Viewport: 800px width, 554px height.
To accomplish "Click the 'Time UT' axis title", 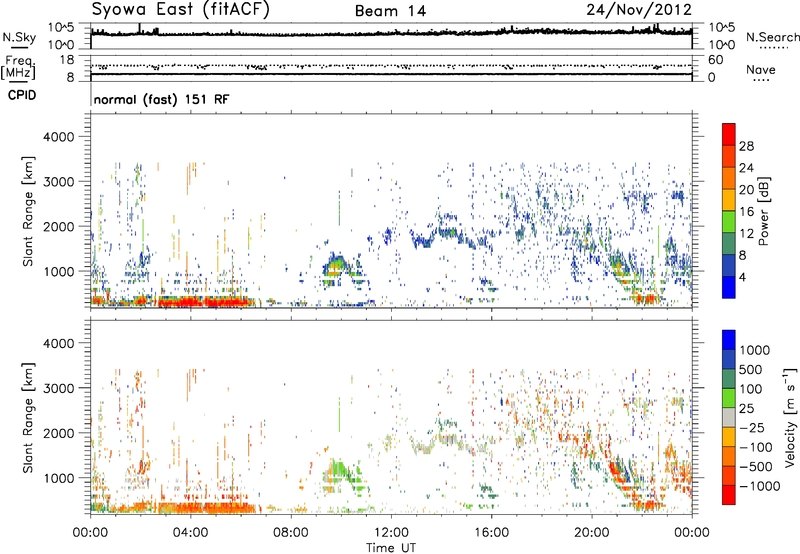I will [x=391, y=548].
